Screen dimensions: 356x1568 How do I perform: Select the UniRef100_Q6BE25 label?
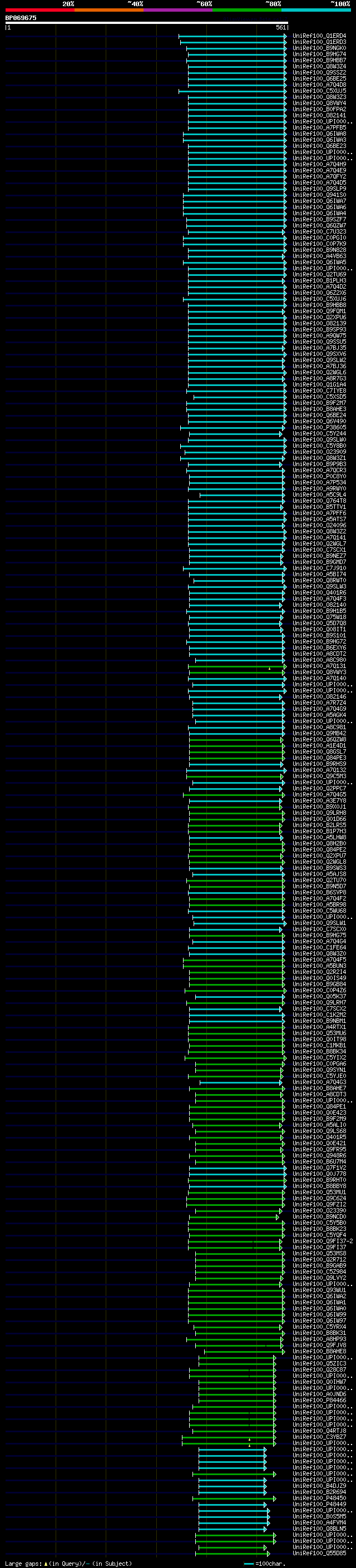[x=319, y=78]
